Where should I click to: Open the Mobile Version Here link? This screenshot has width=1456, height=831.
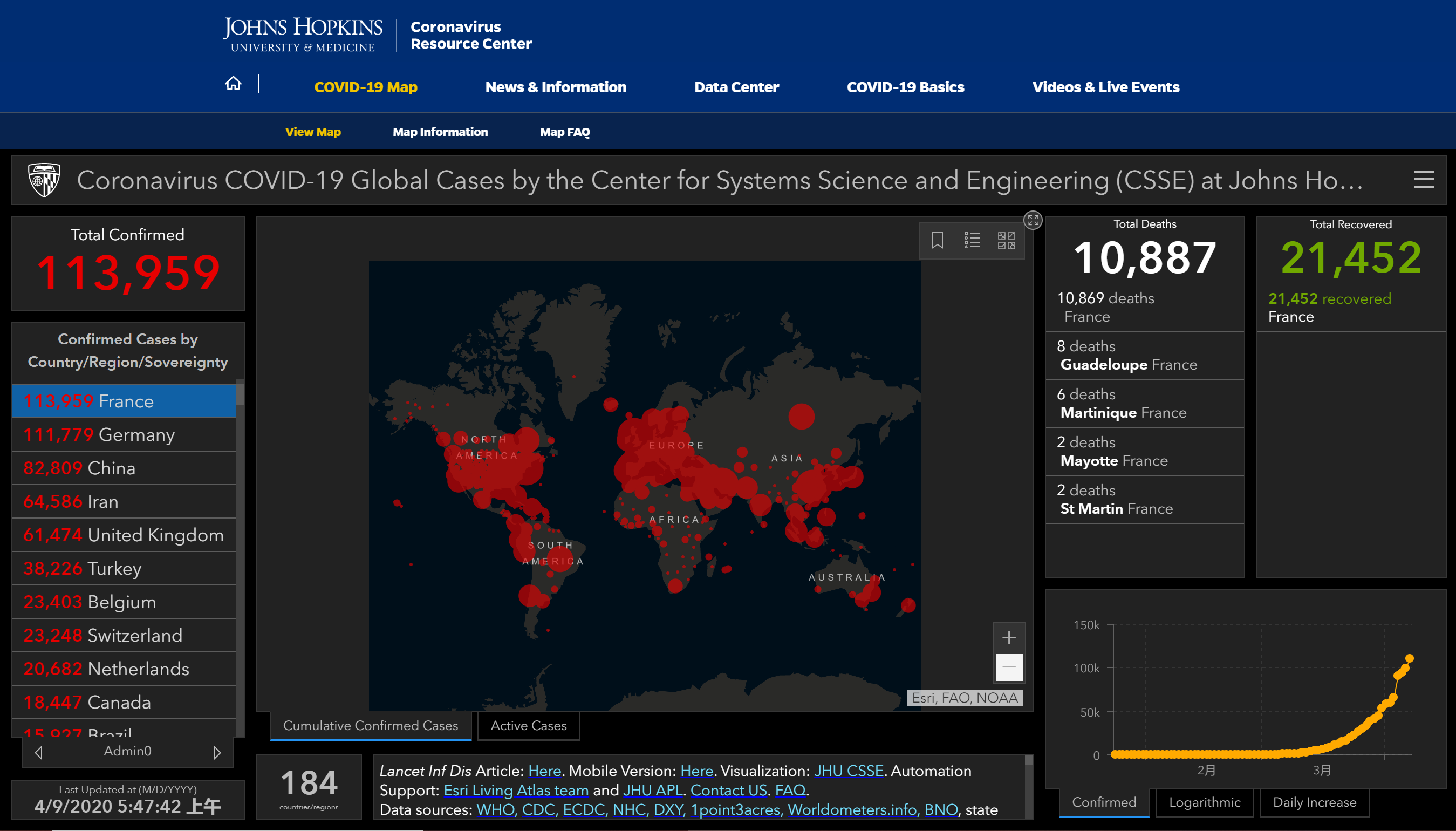point(696,771)
